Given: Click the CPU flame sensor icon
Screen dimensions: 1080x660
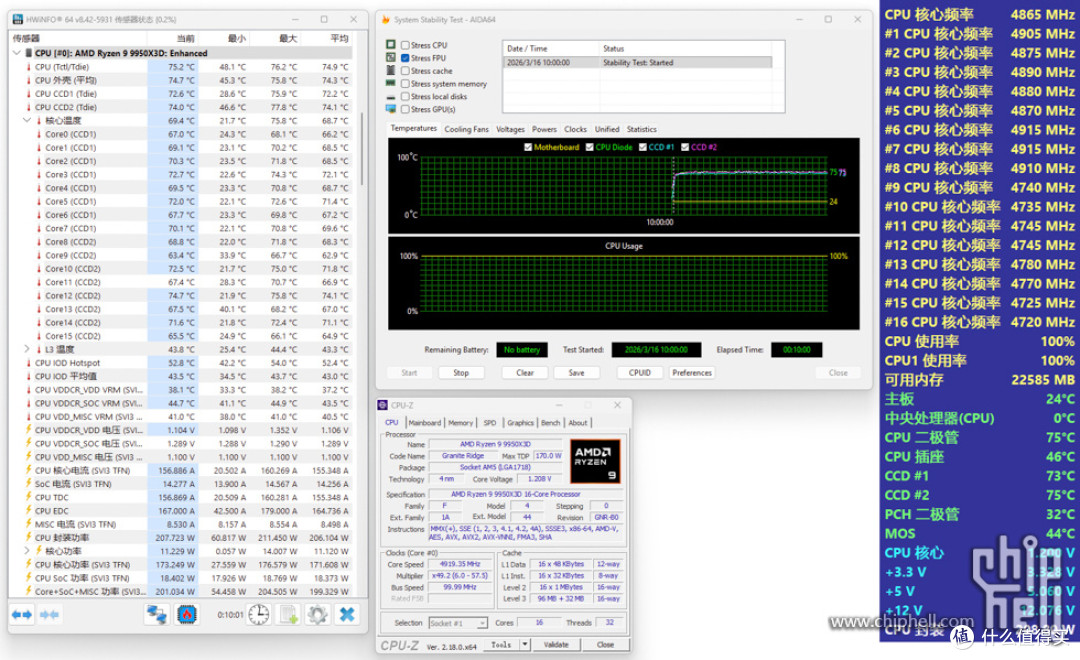Looking at the screenshot, I should pos(187,615).
